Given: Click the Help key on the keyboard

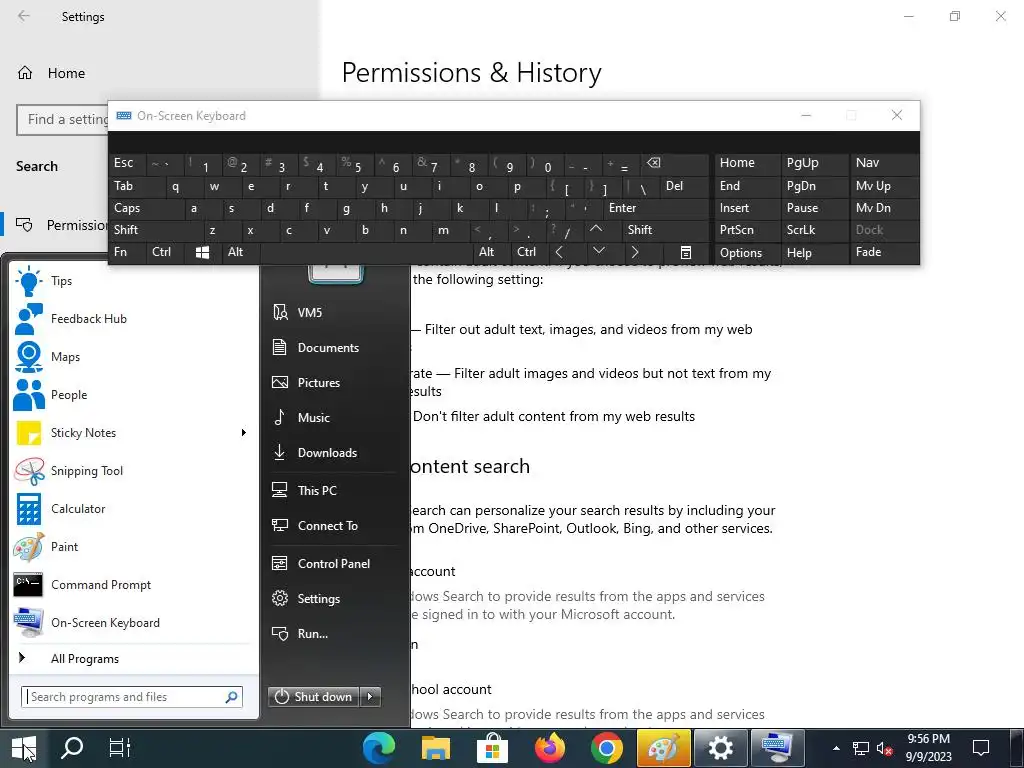Looking at the screenshot, I should (814, 253).
